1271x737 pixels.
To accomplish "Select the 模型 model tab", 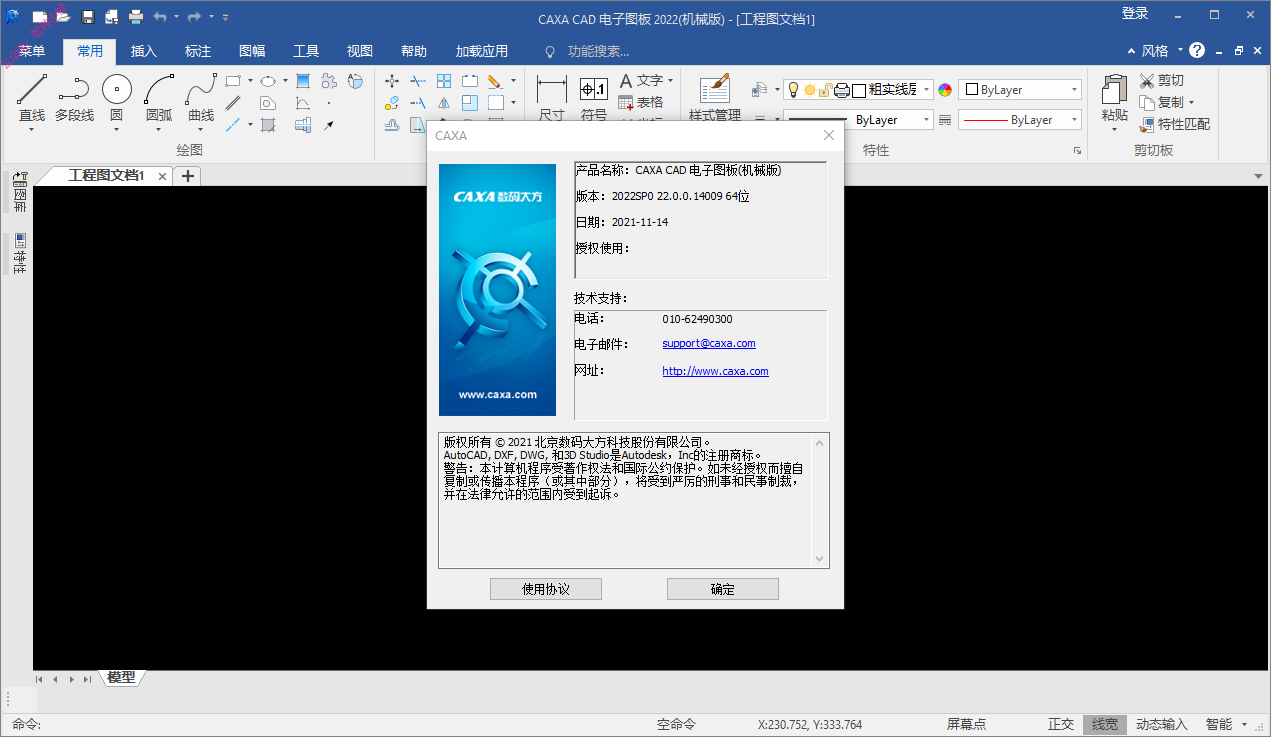I will click(x=121, y=678).
